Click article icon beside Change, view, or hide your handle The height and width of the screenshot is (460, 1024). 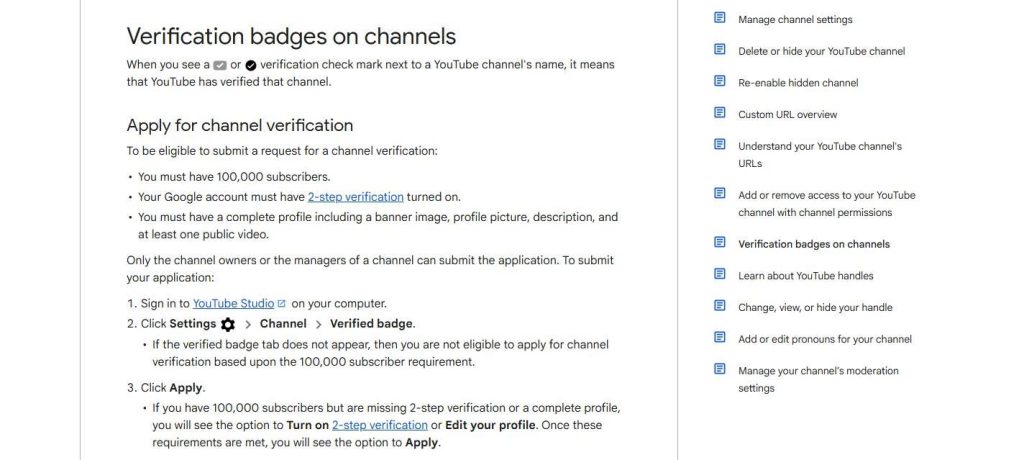point(720,306)
